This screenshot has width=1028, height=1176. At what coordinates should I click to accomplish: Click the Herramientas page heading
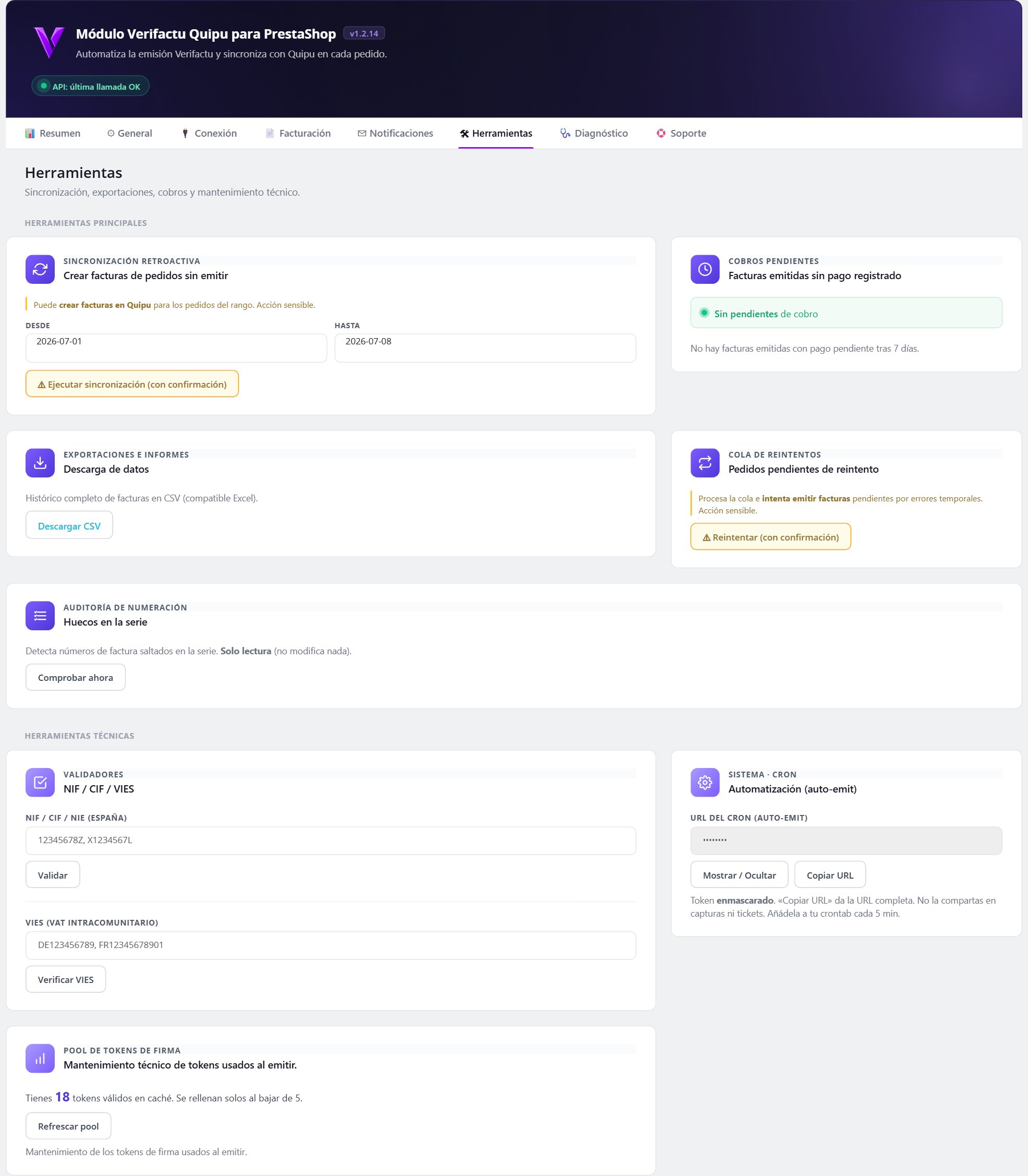click(74, 173)
